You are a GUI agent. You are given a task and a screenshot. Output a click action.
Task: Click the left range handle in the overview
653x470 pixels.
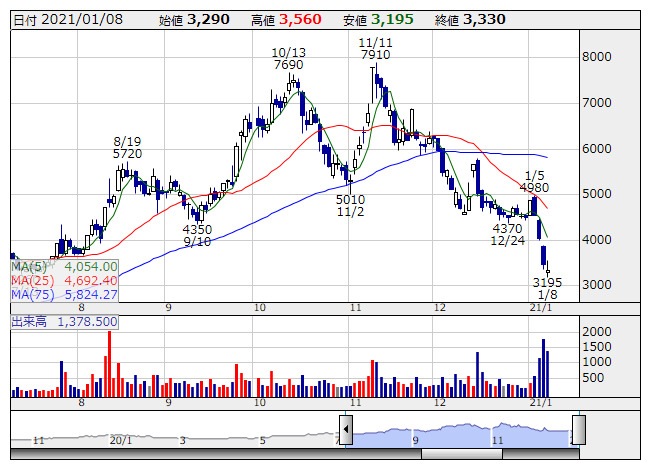click(x=346, y=431)
